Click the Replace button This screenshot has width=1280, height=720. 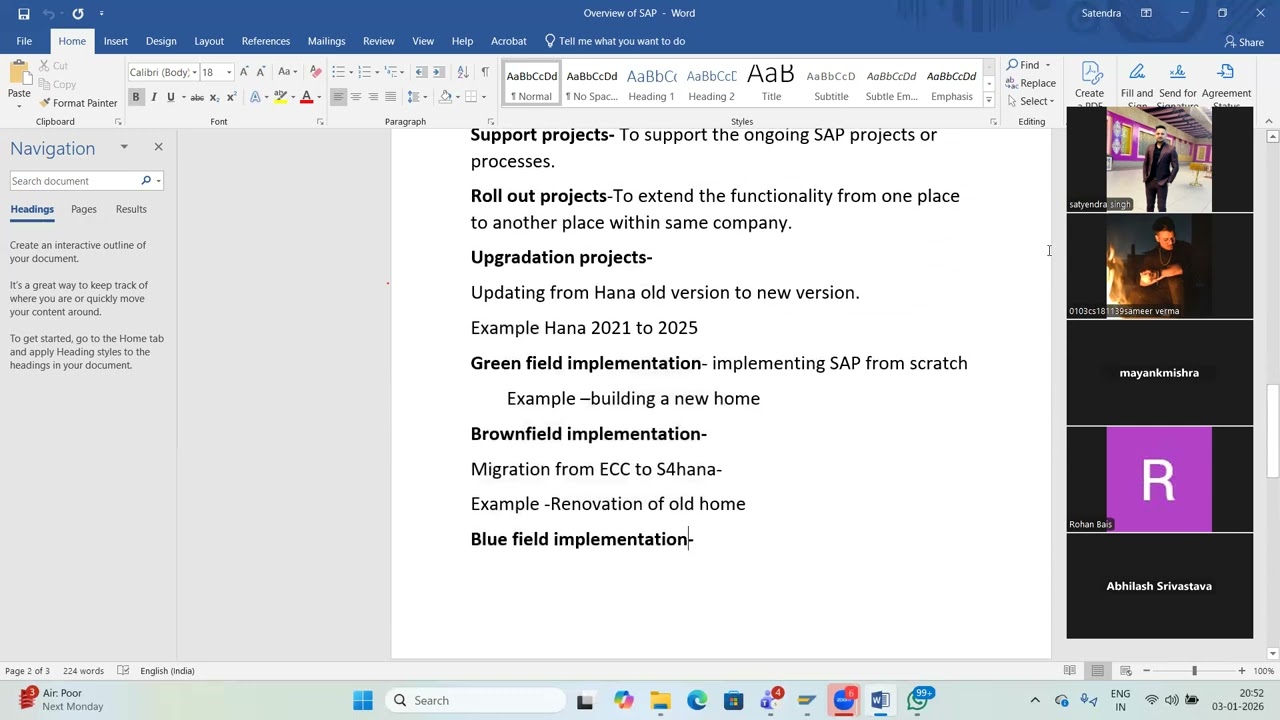[1031, 83]
